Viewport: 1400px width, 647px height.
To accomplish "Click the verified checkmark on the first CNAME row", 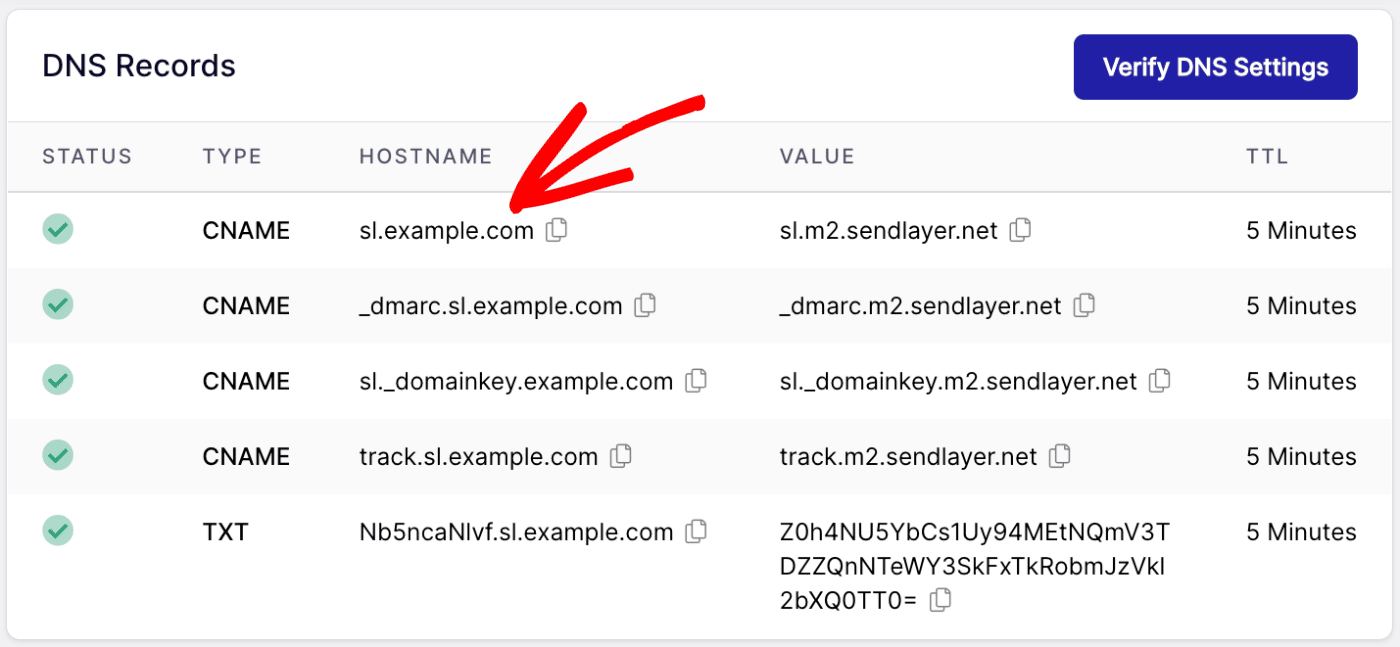I will pyautogui.click(x=57, y=230).
